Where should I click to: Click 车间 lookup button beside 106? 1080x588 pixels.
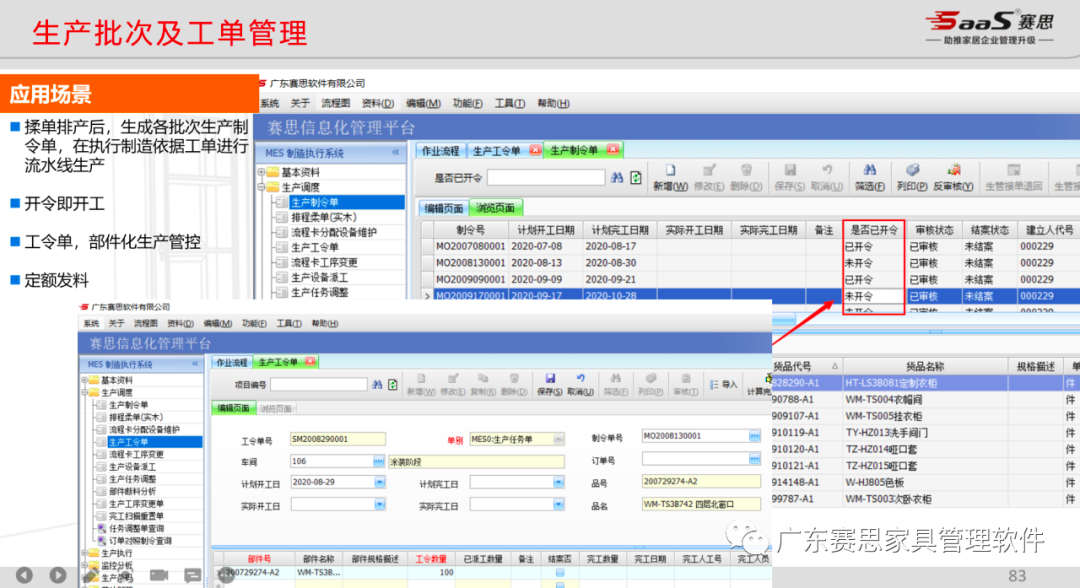click(x=379, y=461)
